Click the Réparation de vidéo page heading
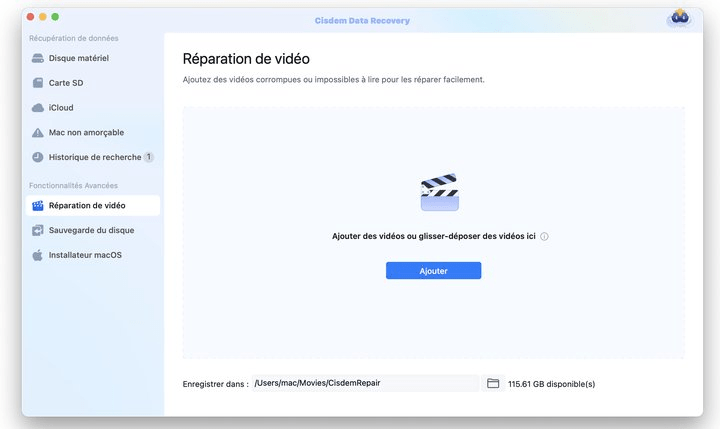720x429 pixels. click(246, 59)
